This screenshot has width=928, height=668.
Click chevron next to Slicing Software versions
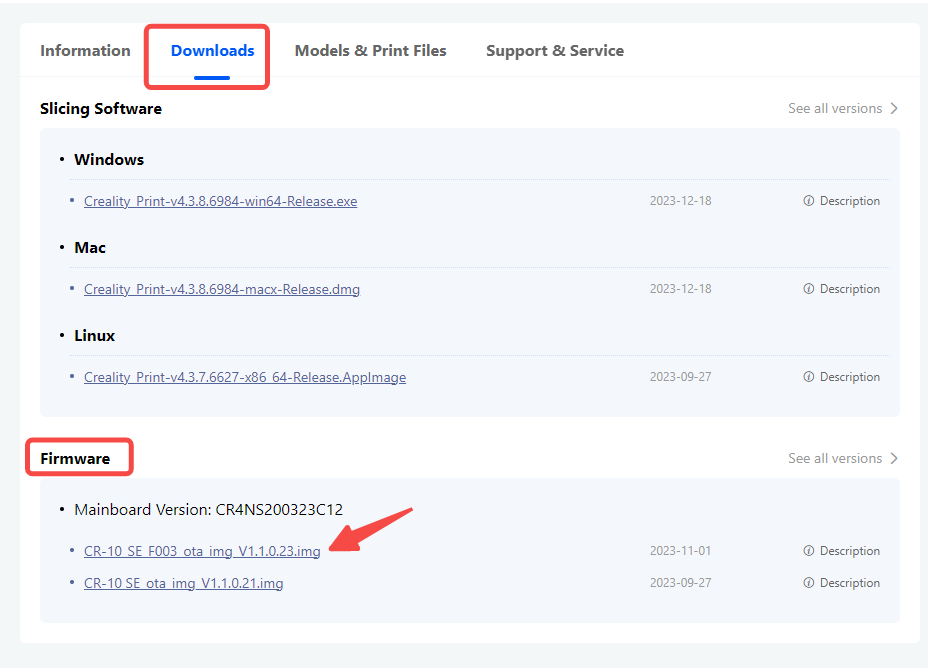click(x=894, y=109)
